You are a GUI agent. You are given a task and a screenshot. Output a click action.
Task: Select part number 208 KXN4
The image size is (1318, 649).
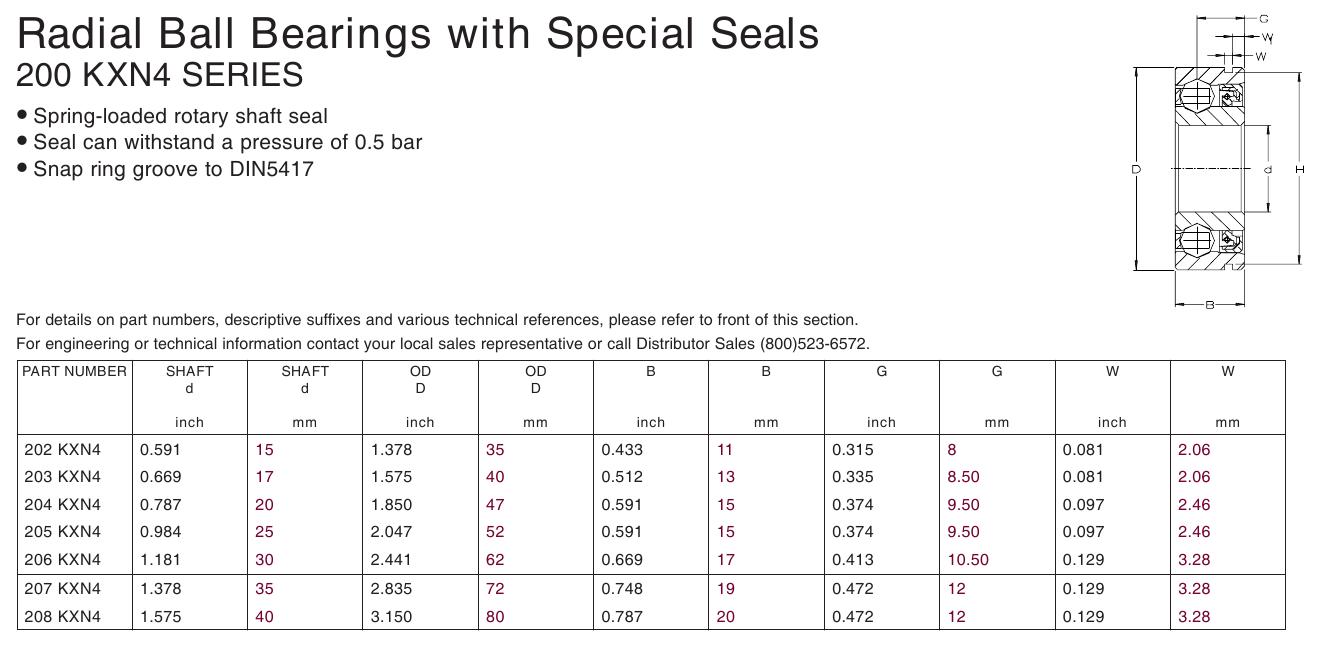pyautogui.click(x=62, y=617)
